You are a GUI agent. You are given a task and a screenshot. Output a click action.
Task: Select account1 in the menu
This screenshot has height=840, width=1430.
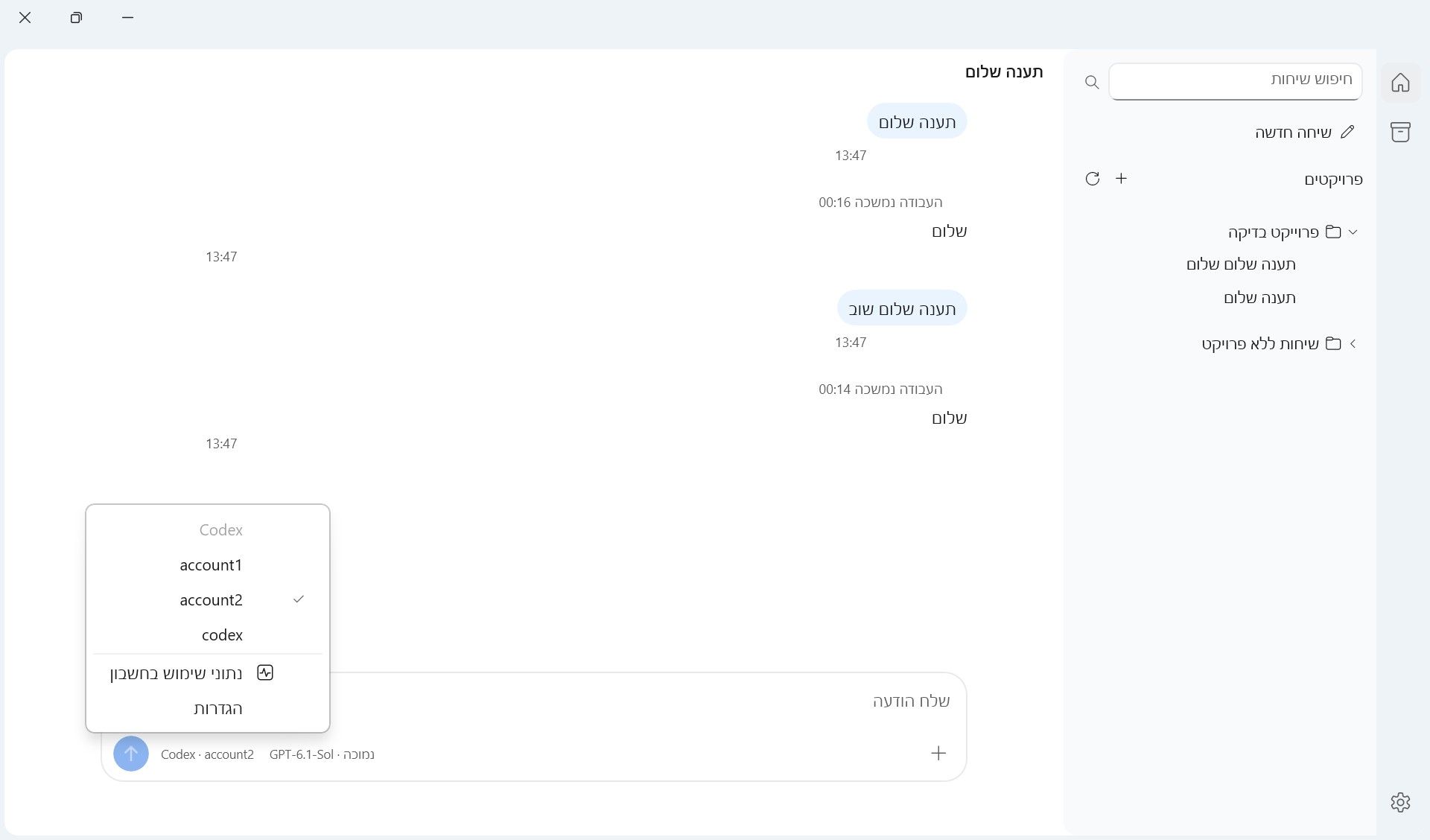(x=208, y=565)
